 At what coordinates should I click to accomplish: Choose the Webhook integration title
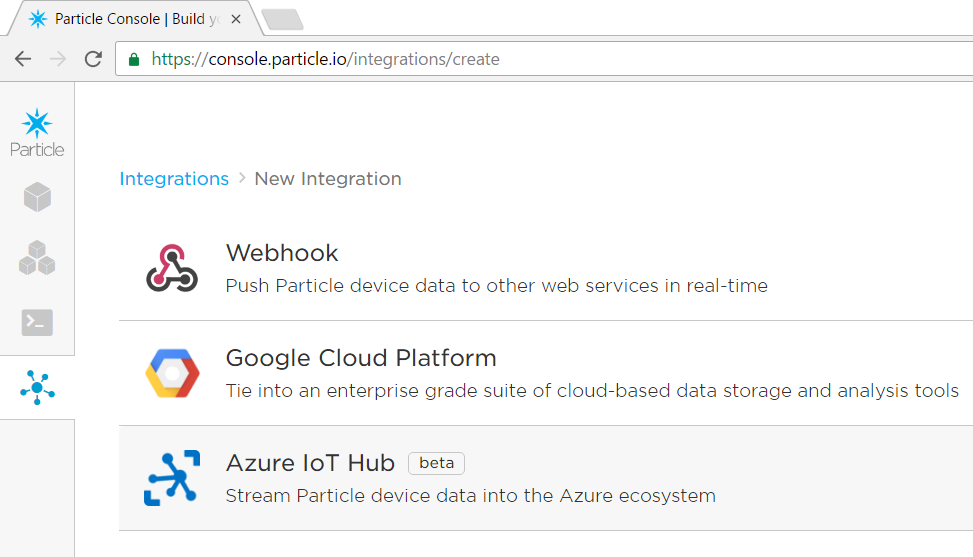pyautogui.click(x=282, y=253)
